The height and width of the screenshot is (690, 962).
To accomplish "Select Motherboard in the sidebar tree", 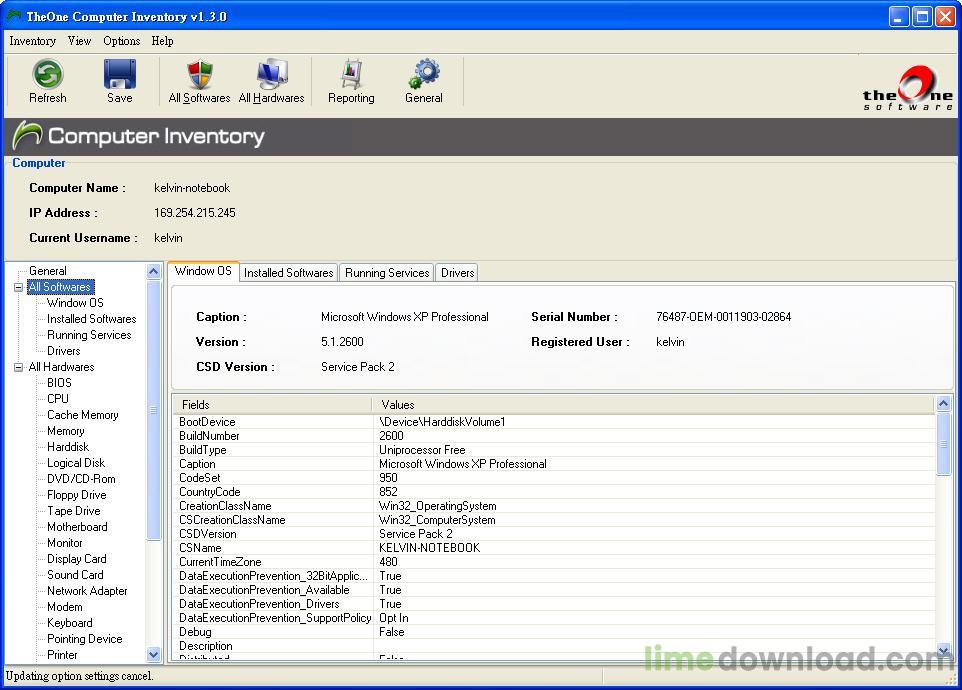I will pos(76,527).
